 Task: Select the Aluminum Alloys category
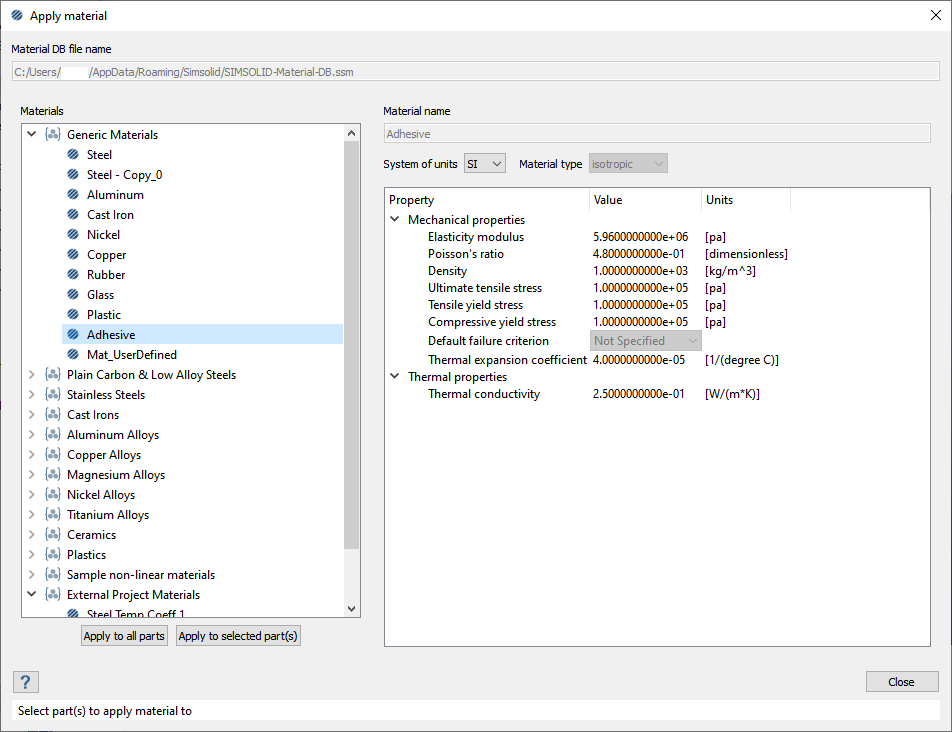[x=112, y=435]
